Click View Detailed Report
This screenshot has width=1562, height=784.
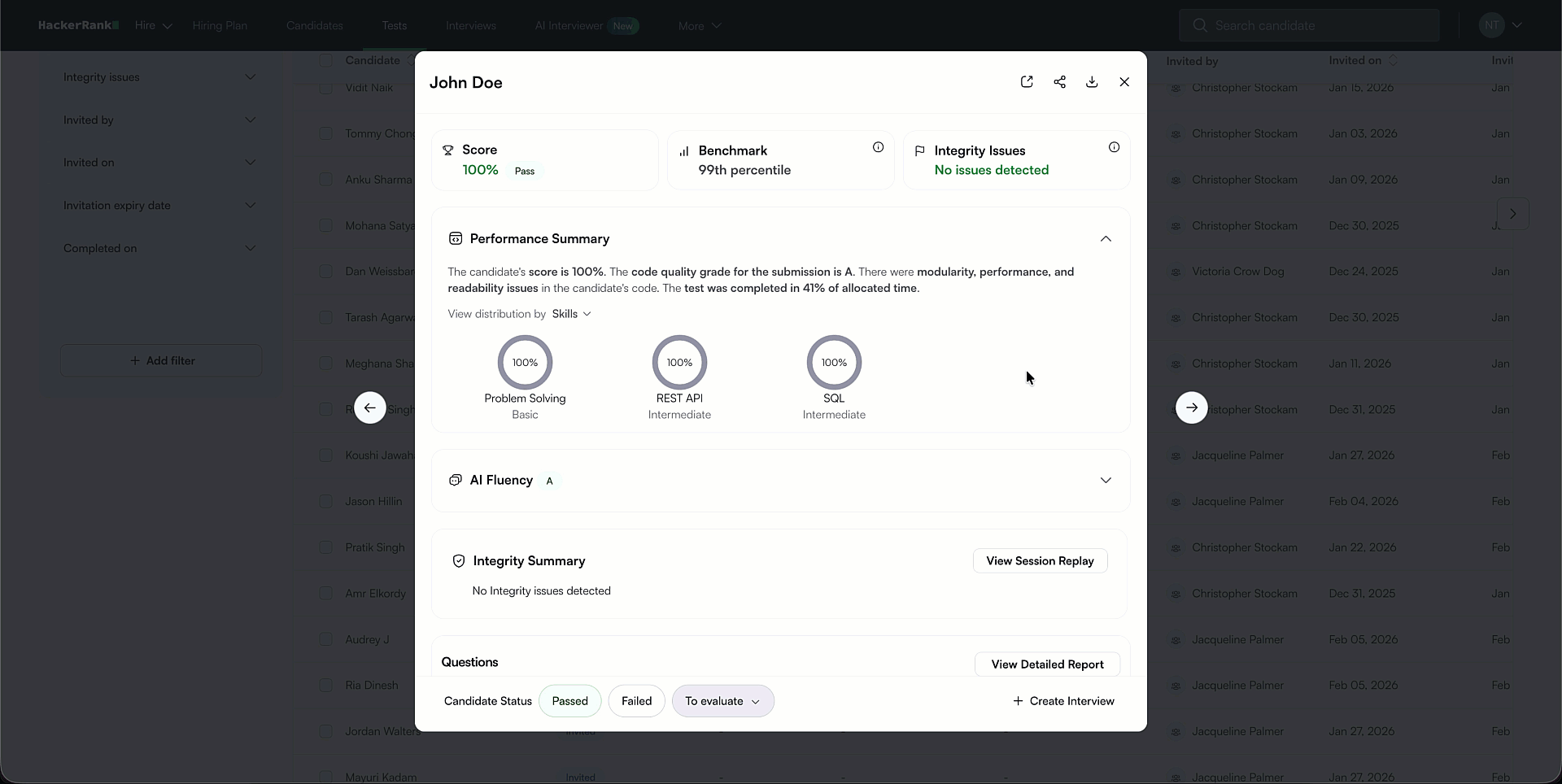pyautogui.click(x=1046, y=664)
